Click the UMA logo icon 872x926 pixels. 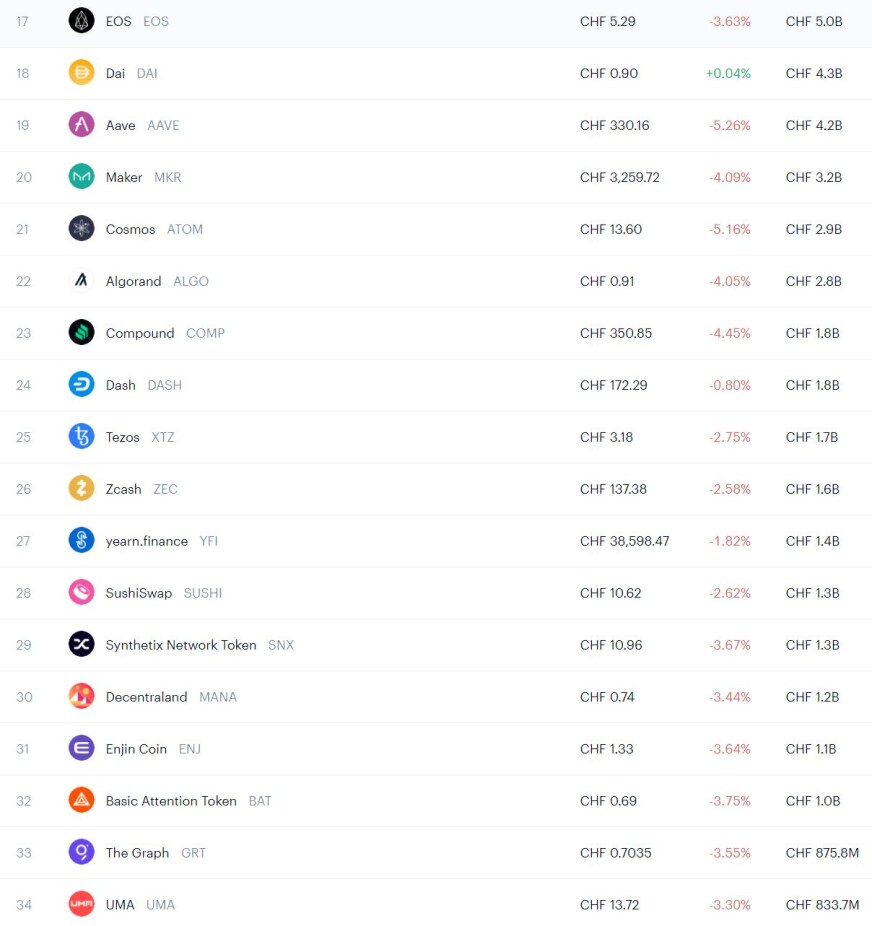tap(81, 904)
